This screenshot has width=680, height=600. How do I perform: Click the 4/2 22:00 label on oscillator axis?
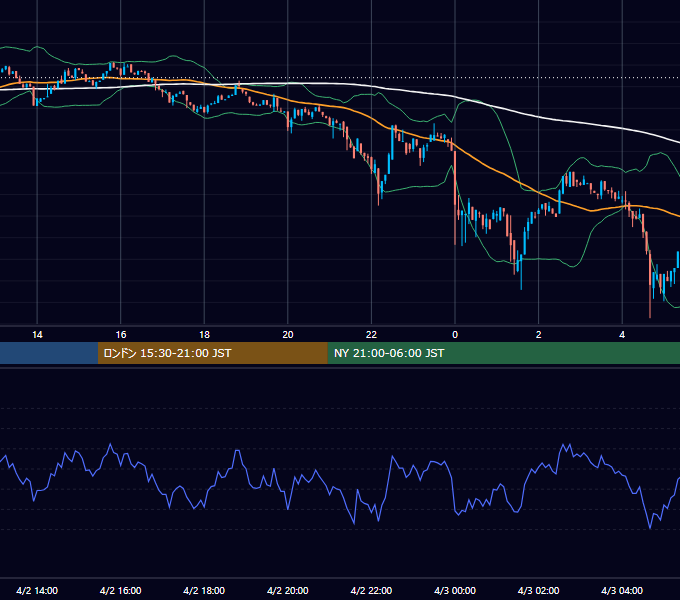pos(371,590)
